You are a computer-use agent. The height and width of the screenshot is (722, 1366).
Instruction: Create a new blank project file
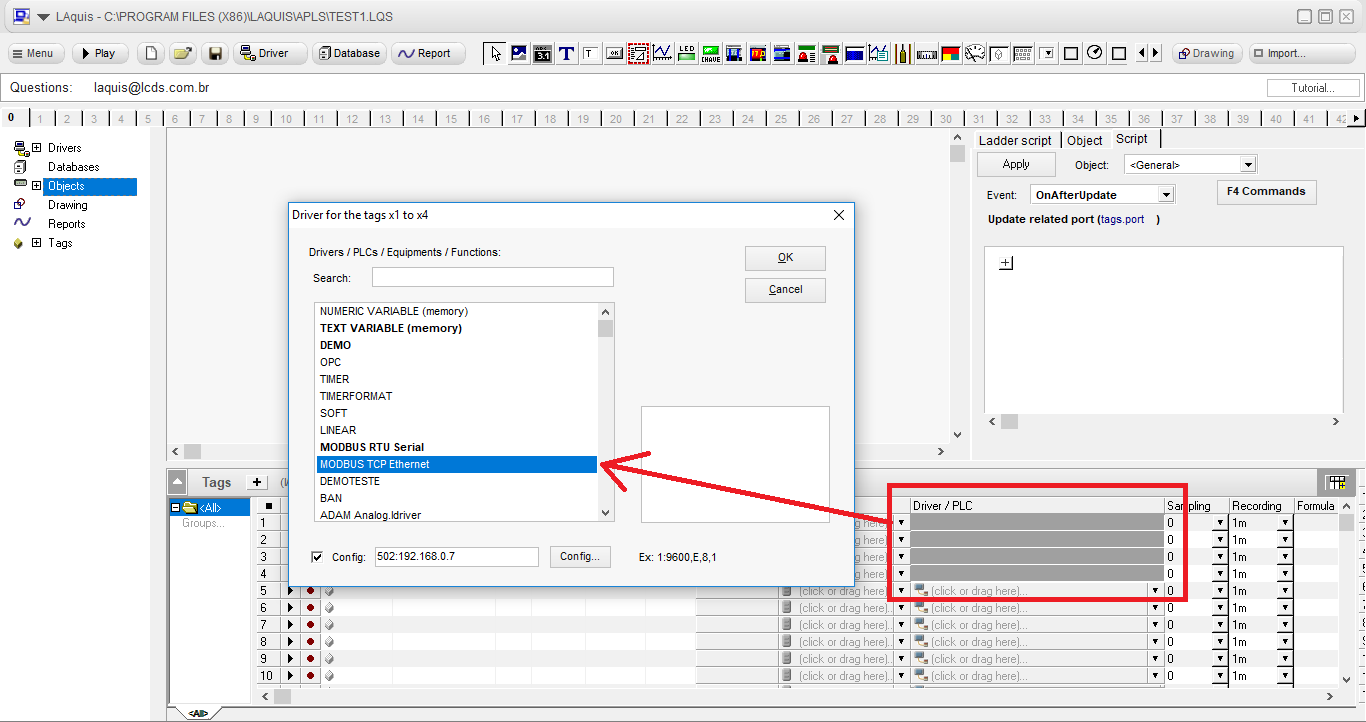click(x=150, y=53)
